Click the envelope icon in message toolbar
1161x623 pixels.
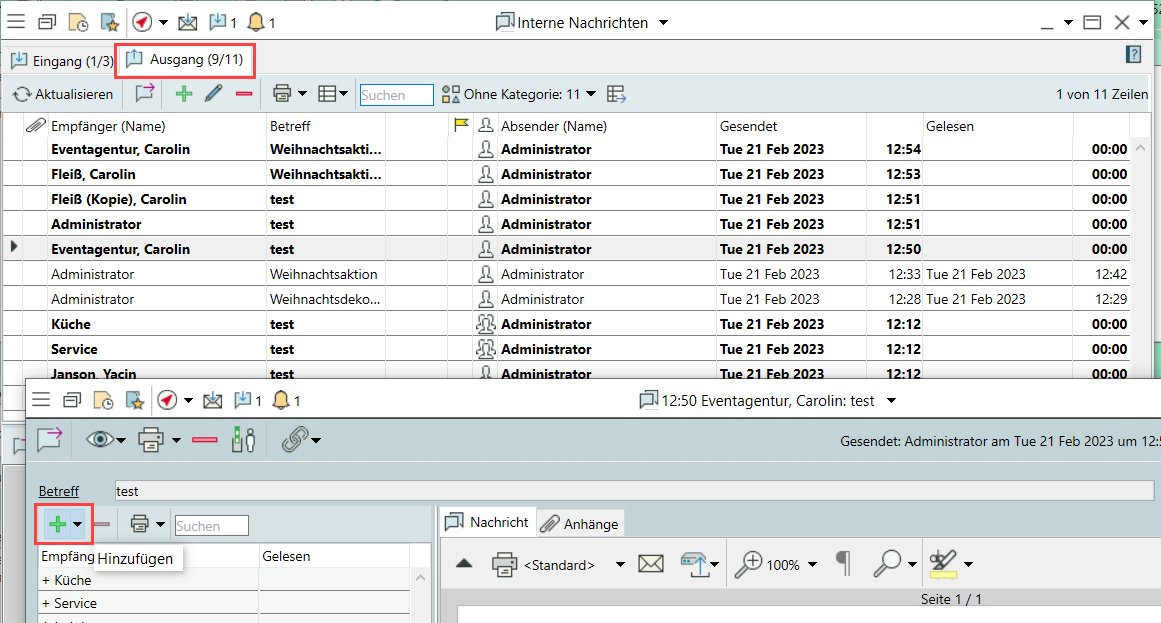[x=651, y=564]
